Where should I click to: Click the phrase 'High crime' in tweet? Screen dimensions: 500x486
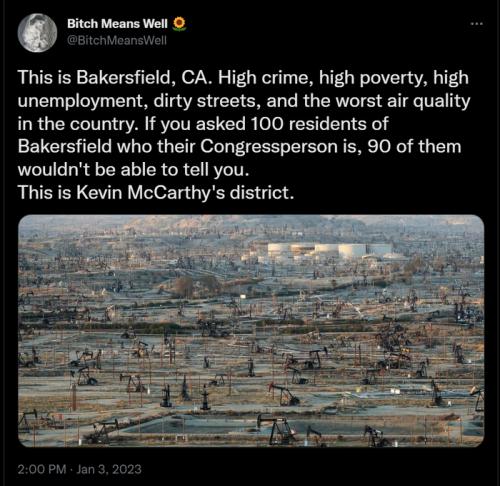click(266, 77)
